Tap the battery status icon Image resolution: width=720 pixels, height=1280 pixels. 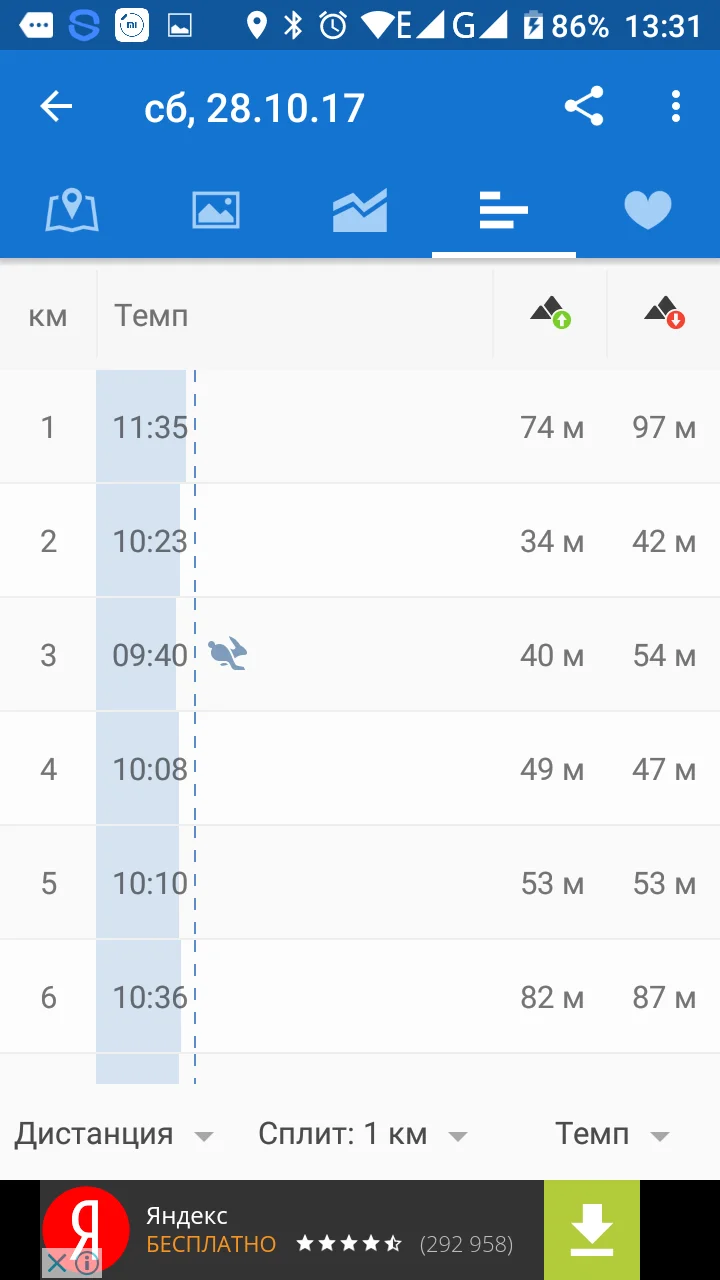click(534, 25)
